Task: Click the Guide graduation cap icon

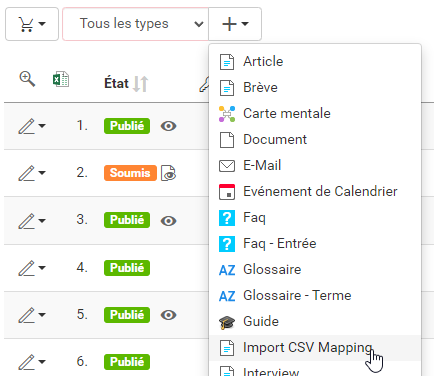Action: pyautogui.click(x=227, y=322)
